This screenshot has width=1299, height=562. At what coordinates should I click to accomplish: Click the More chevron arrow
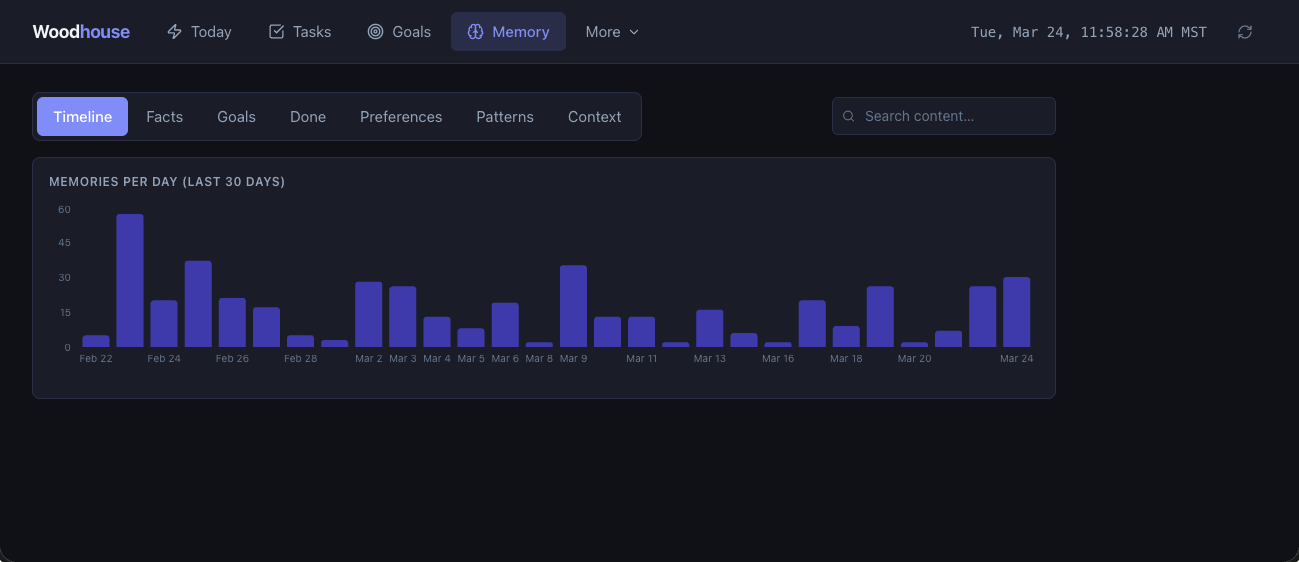point(633,32)
